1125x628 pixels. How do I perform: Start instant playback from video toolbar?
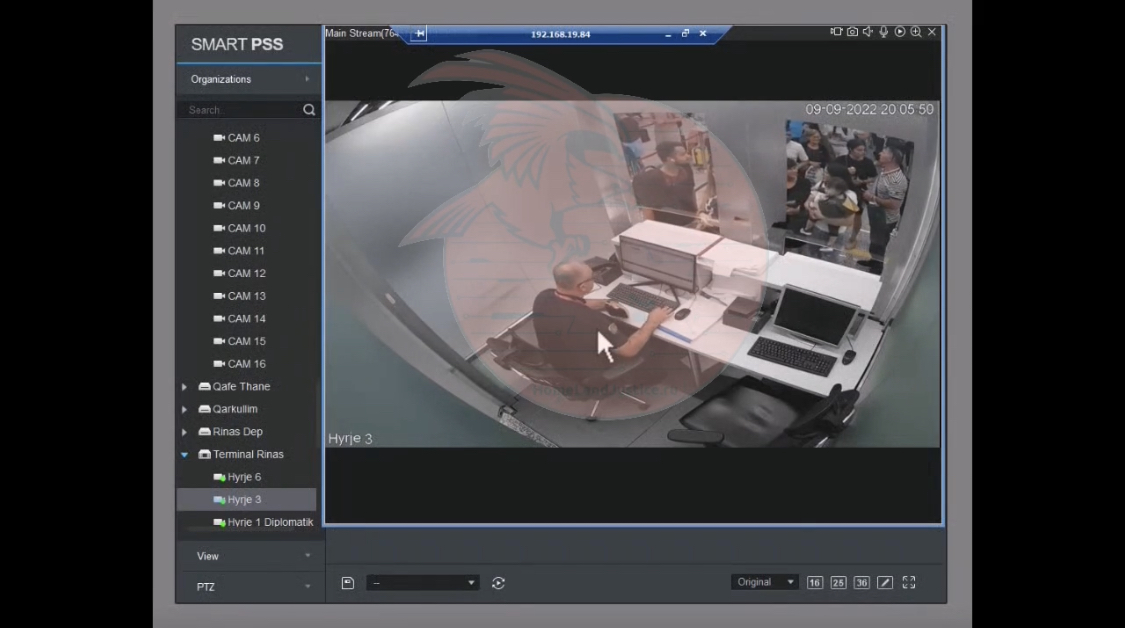[x=900, y=33]
